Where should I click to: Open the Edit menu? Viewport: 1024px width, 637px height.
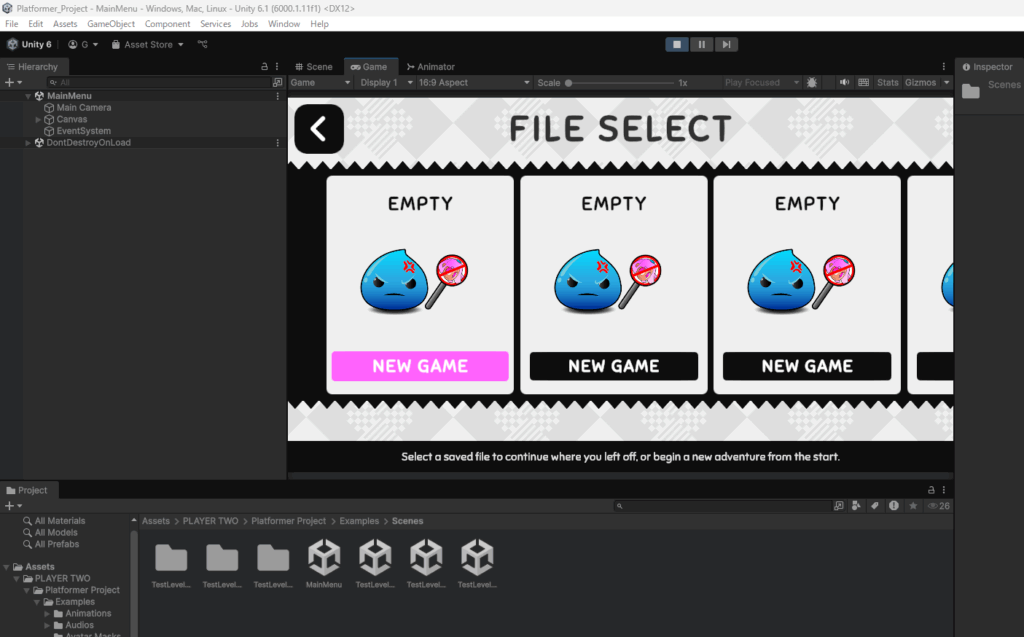35,24
